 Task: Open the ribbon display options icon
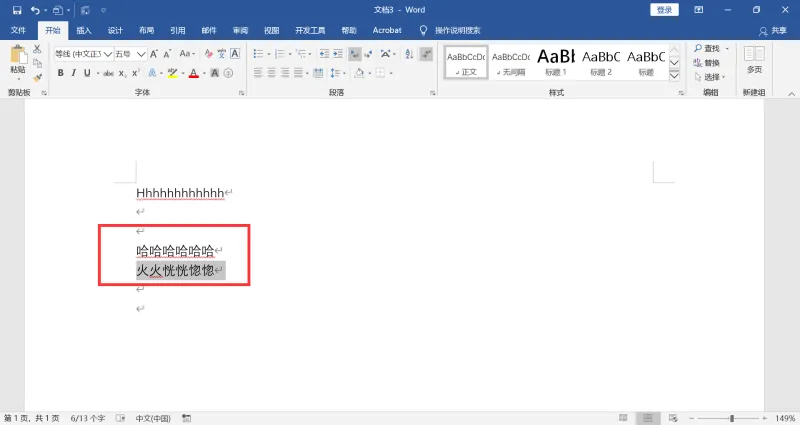pos(698,10)
